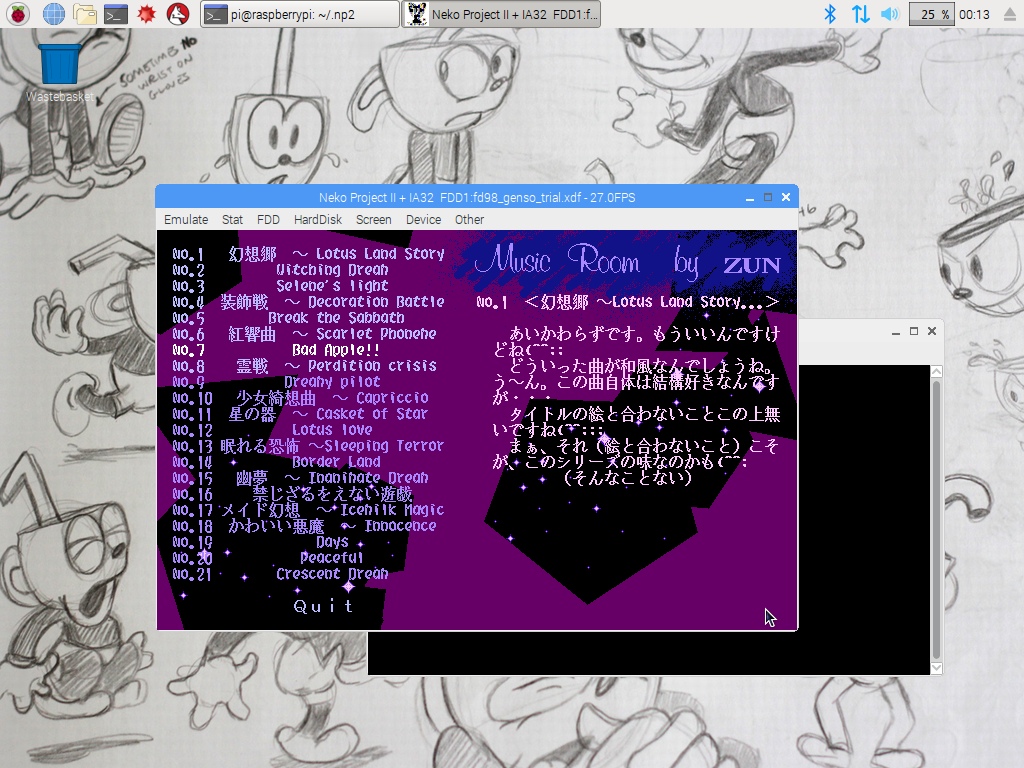The width and height of the screenshot is (1024, 768).
Task: Click the Neko Project II title bar
Action: (477, 197)
